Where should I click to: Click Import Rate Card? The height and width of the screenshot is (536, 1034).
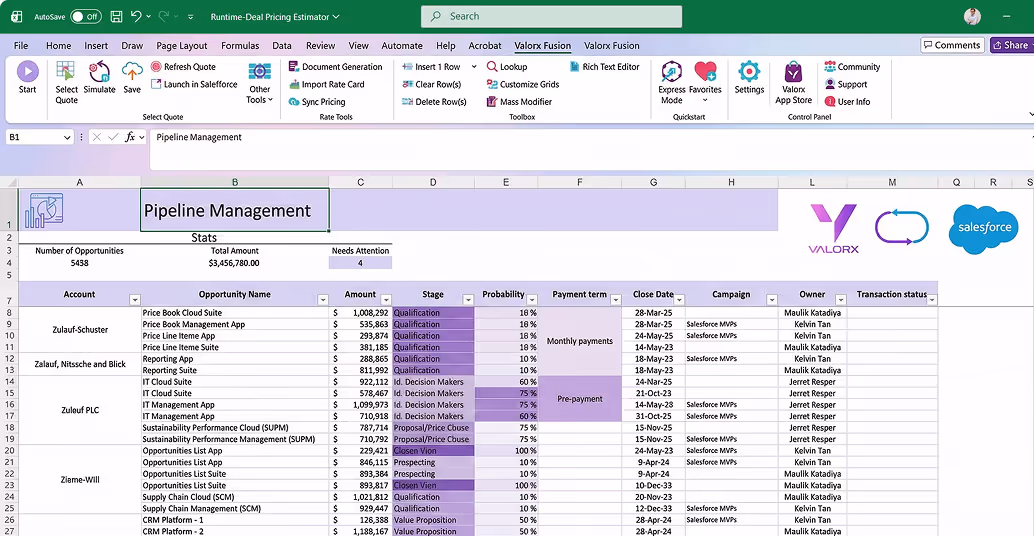[x=326, y=84]
